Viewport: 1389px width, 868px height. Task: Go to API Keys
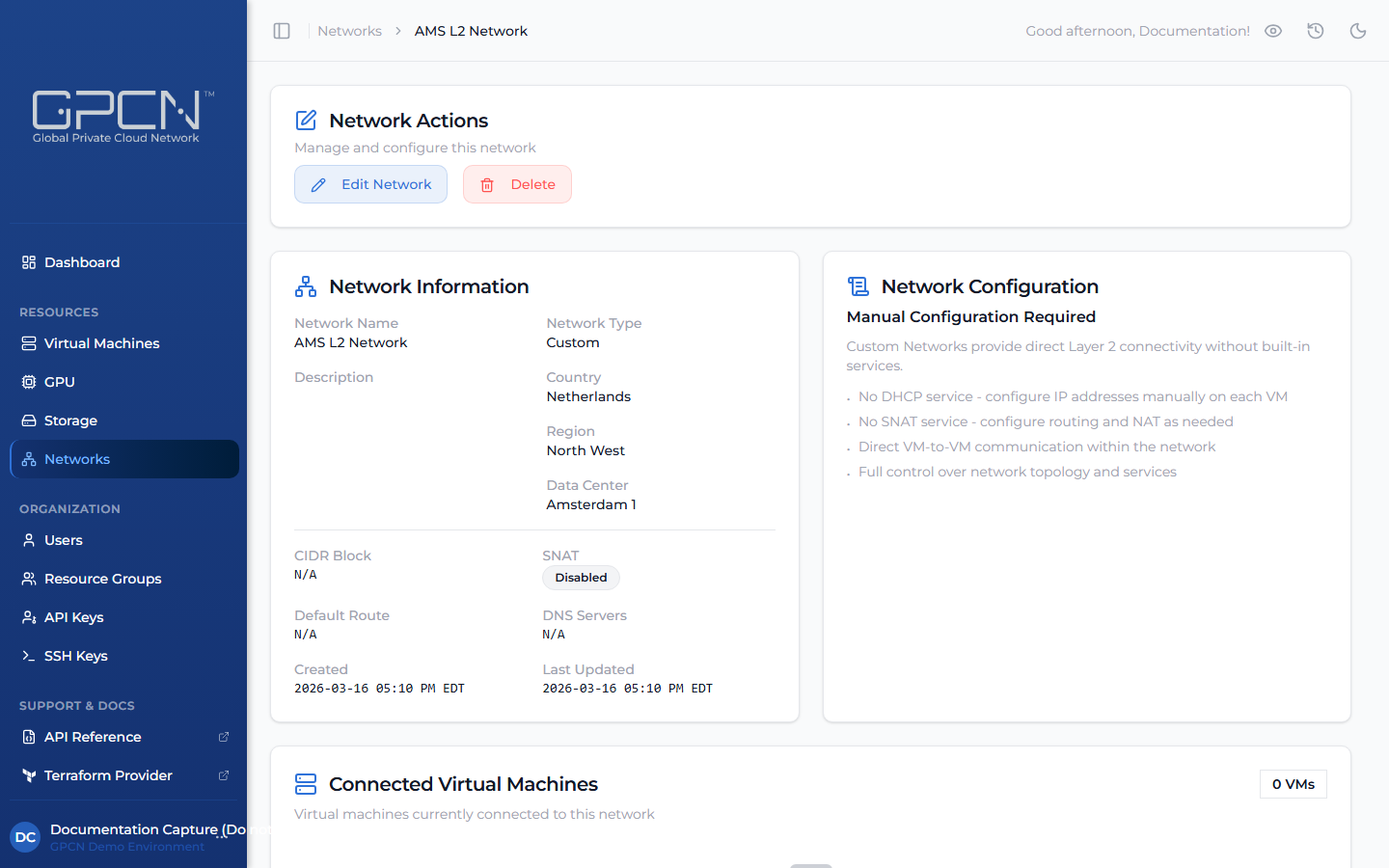pos(124,617)
